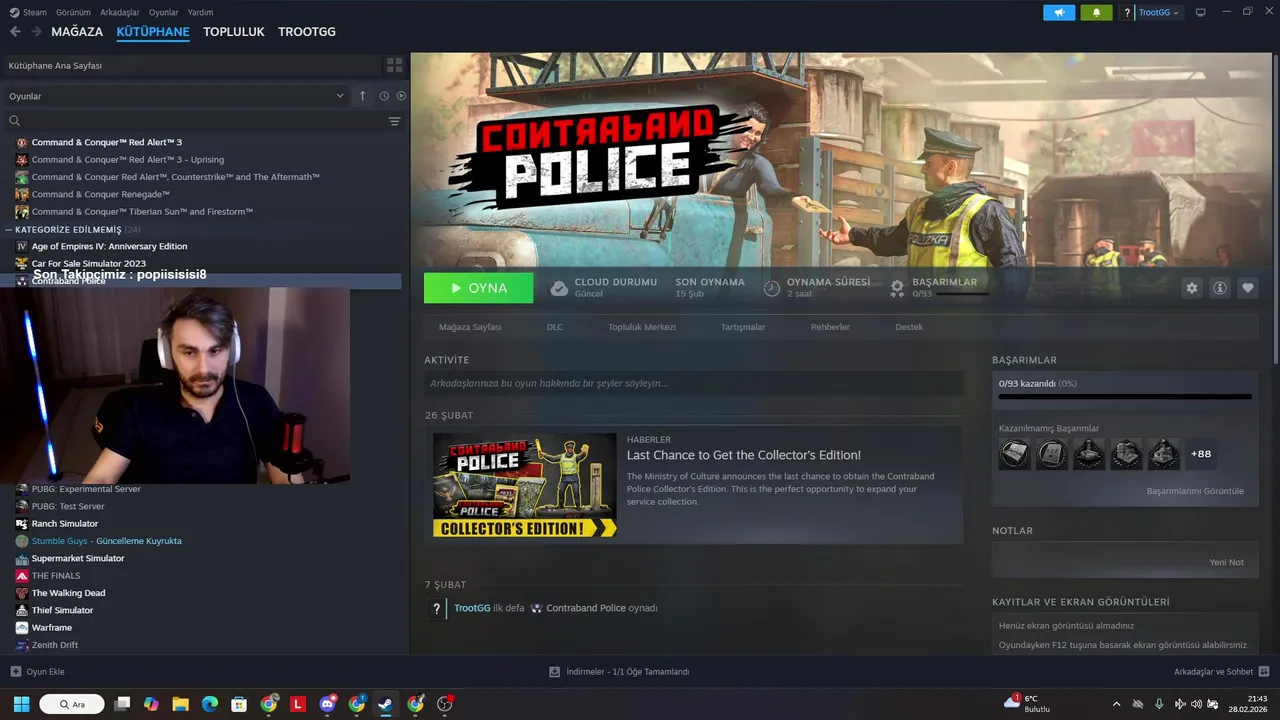
Task: Open the DLC tab link
Action: pos(555,327)
